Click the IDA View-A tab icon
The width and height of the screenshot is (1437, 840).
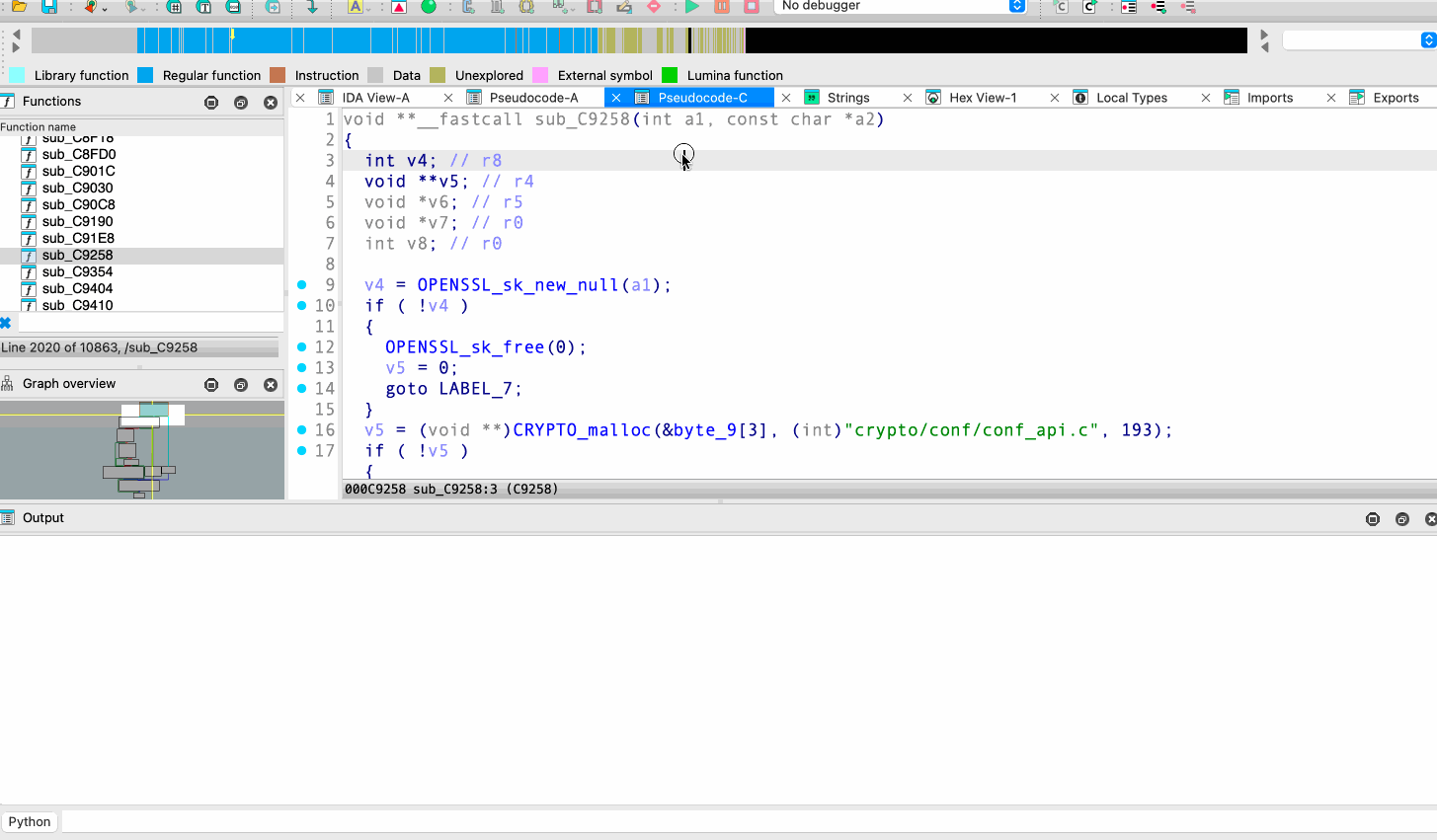pos(326,98)
